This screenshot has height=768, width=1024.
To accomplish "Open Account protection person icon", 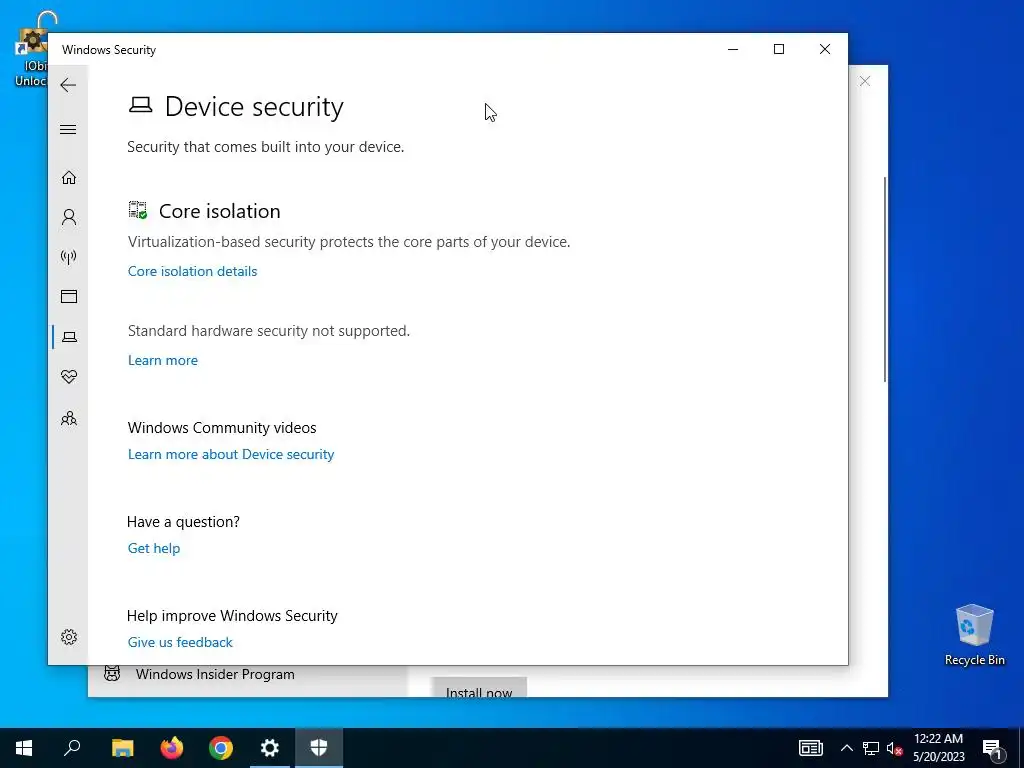I will pos(69,217).
